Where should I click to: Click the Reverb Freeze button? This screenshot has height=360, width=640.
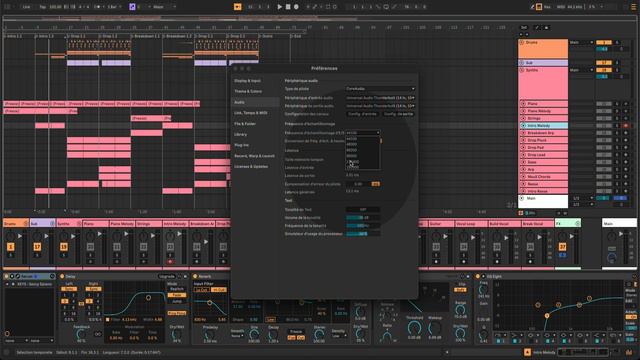[296, 331]
